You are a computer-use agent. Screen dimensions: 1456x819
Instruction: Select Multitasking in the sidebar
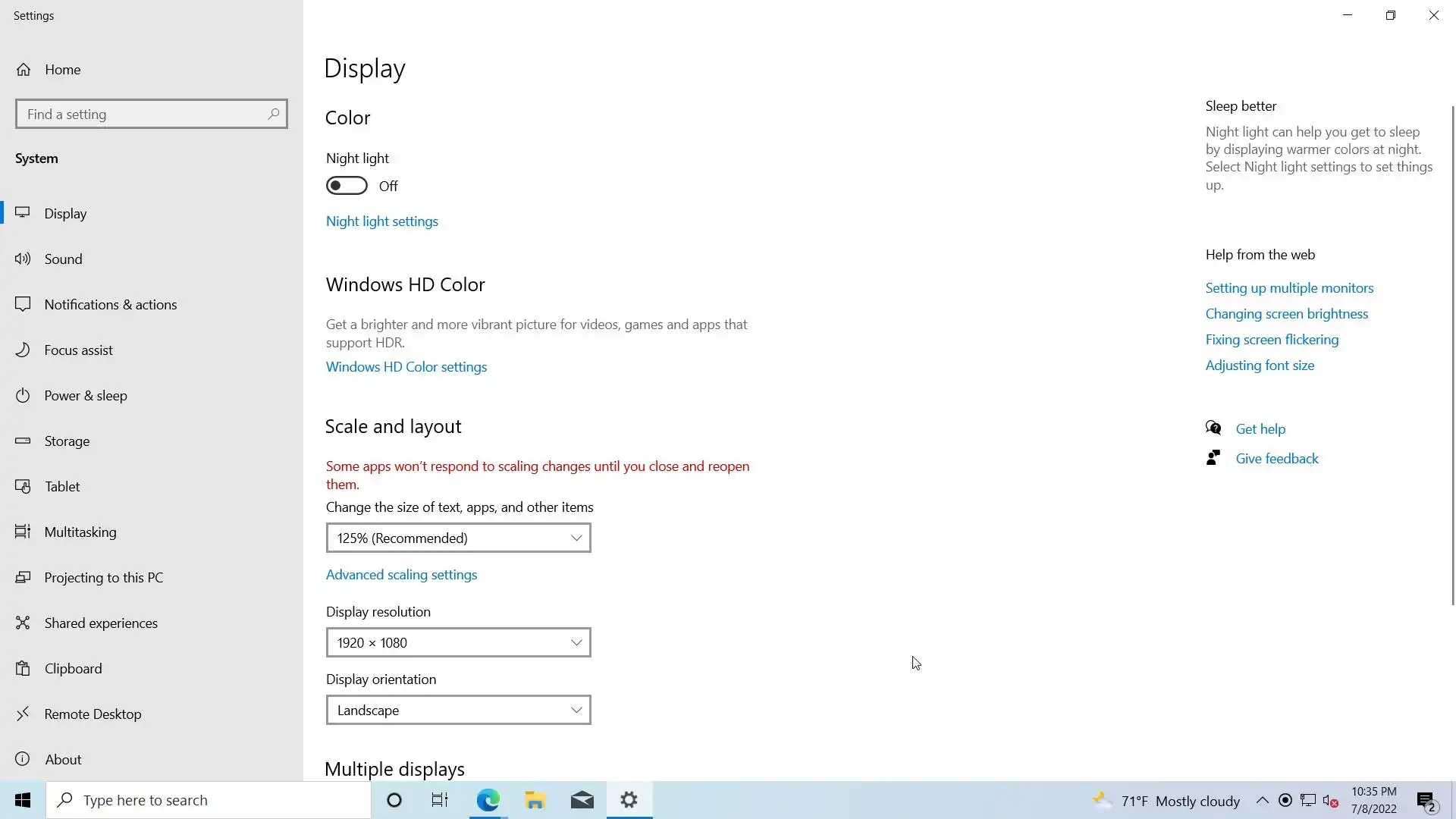click(80, 532)
